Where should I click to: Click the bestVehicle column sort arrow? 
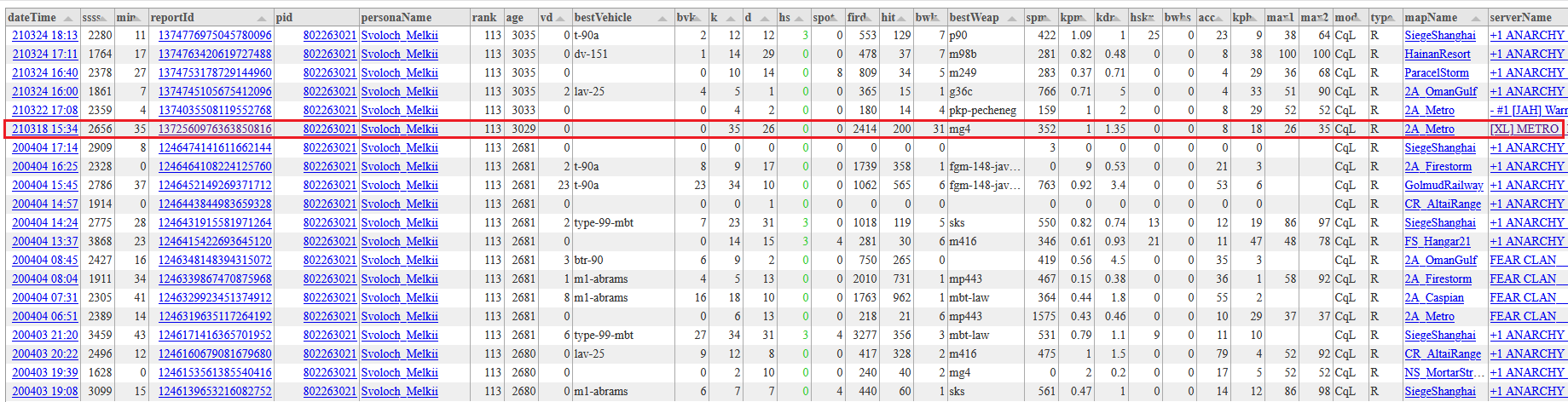click(663, 18)
